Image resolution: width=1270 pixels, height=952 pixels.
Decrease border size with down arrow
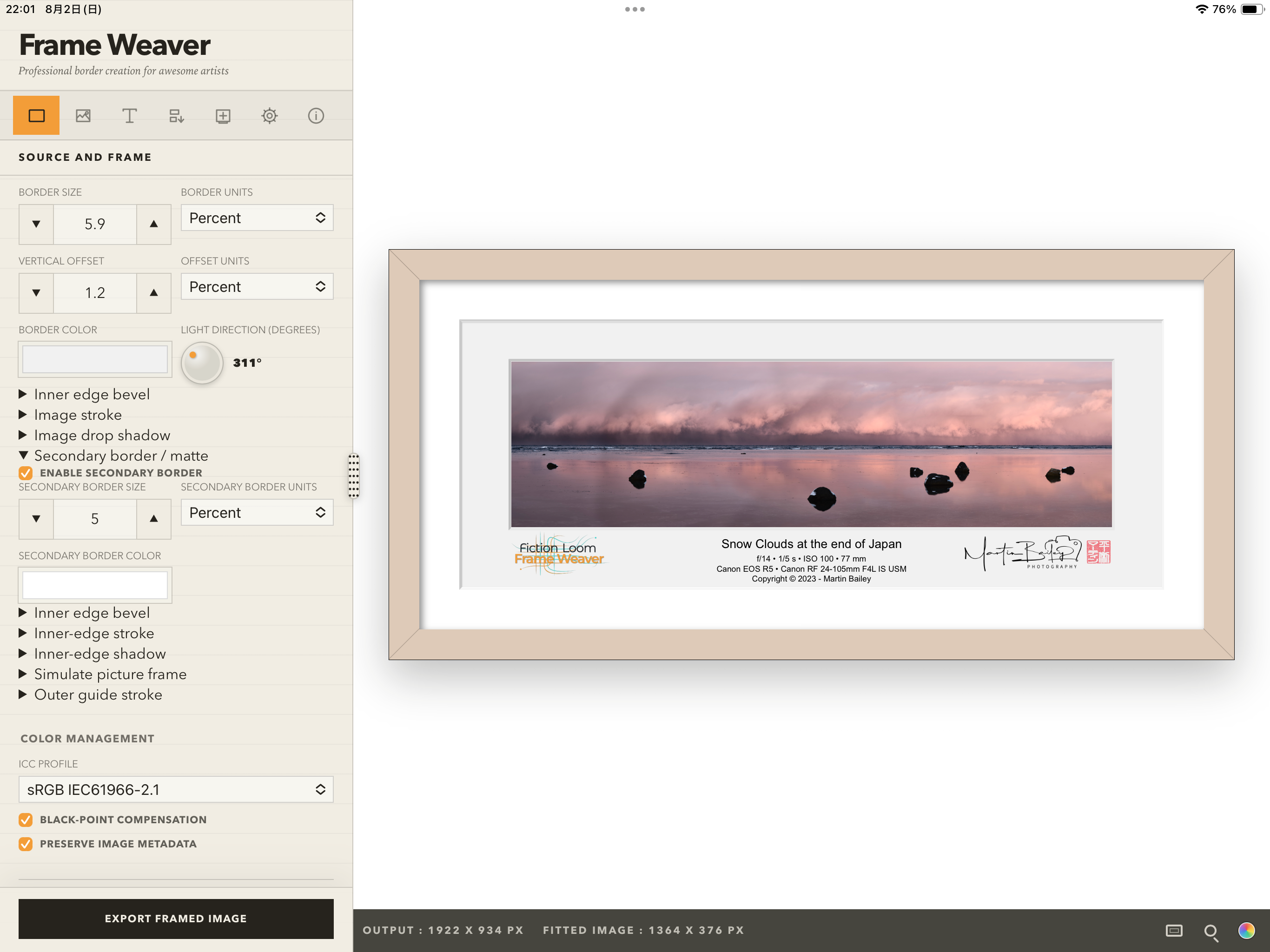click(x=36, y=224)
